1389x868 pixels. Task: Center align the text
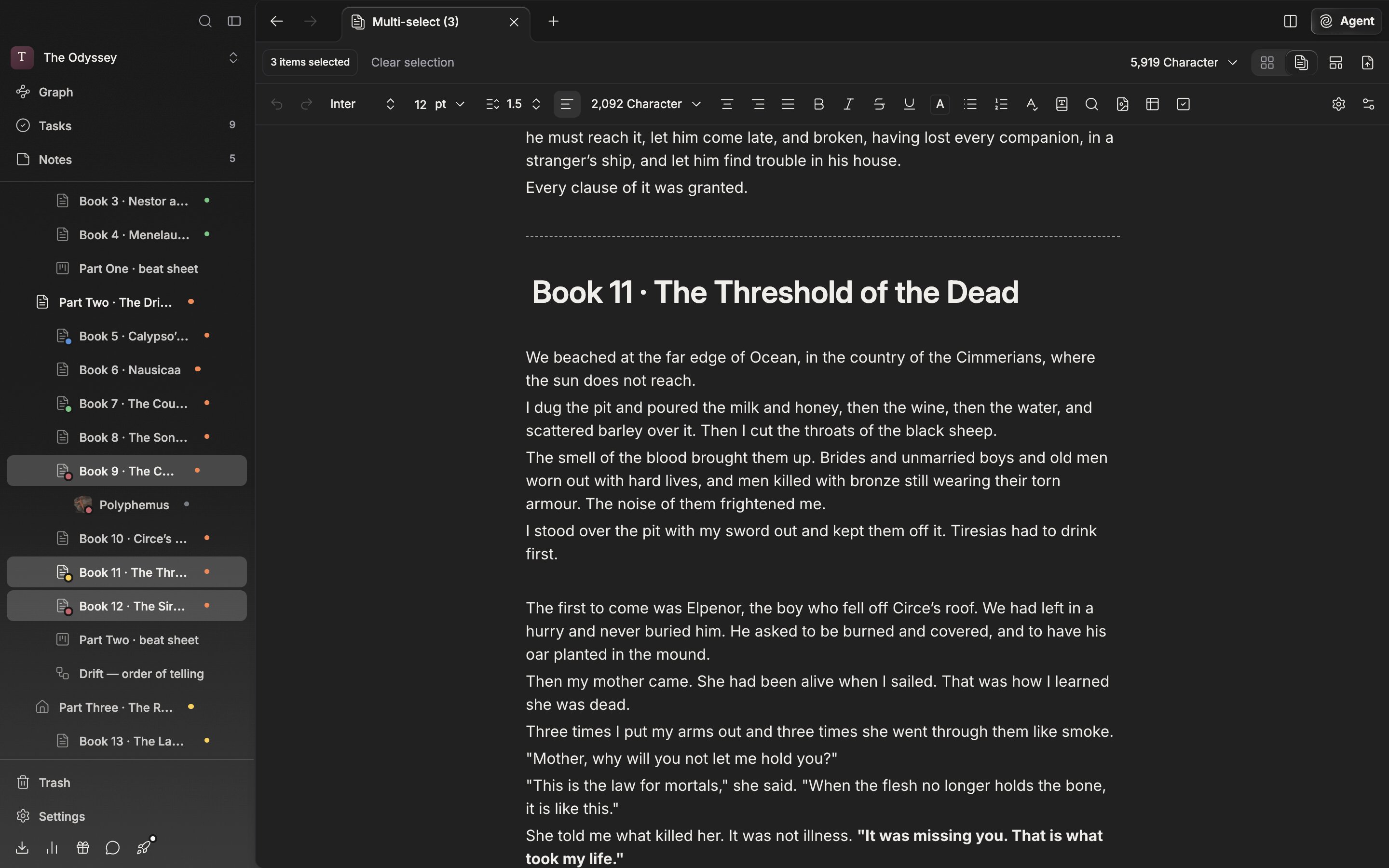(727, 104)
